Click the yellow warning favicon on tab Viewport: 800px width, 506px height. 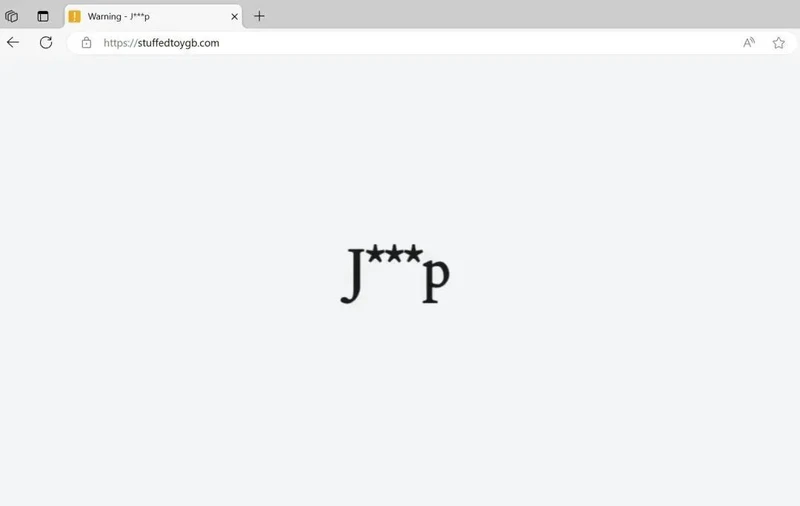point(74,16)
